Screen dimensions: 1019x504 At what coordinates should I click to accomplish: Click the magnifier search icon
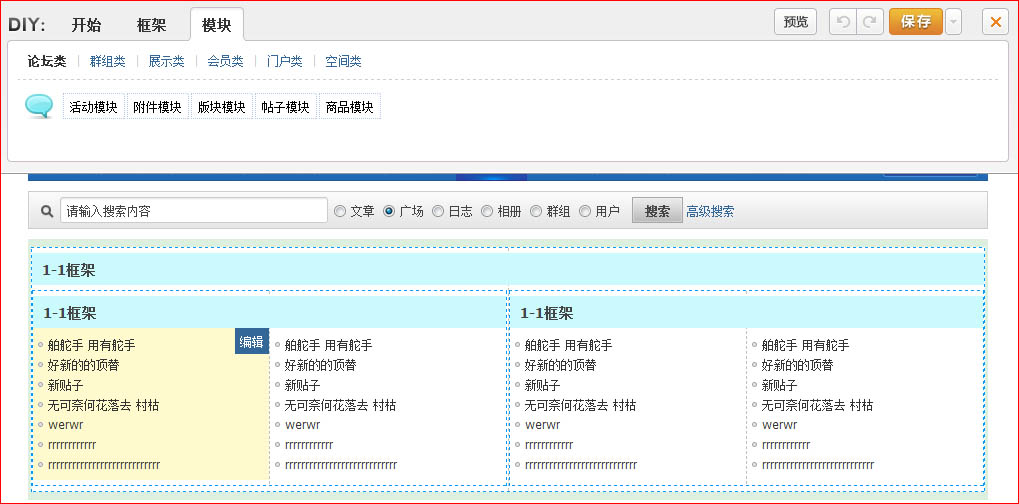(46, 211)
